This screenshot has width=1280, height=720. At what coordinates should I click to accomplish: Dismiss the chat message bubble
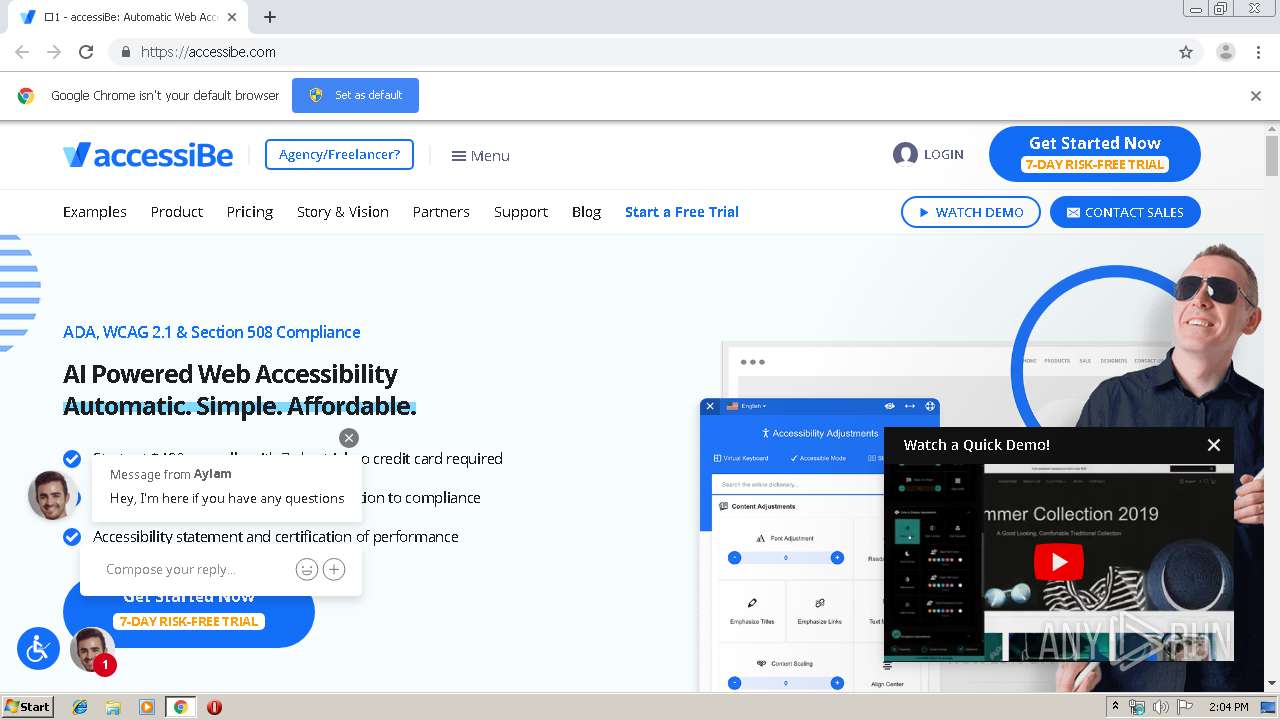(348, 438)
